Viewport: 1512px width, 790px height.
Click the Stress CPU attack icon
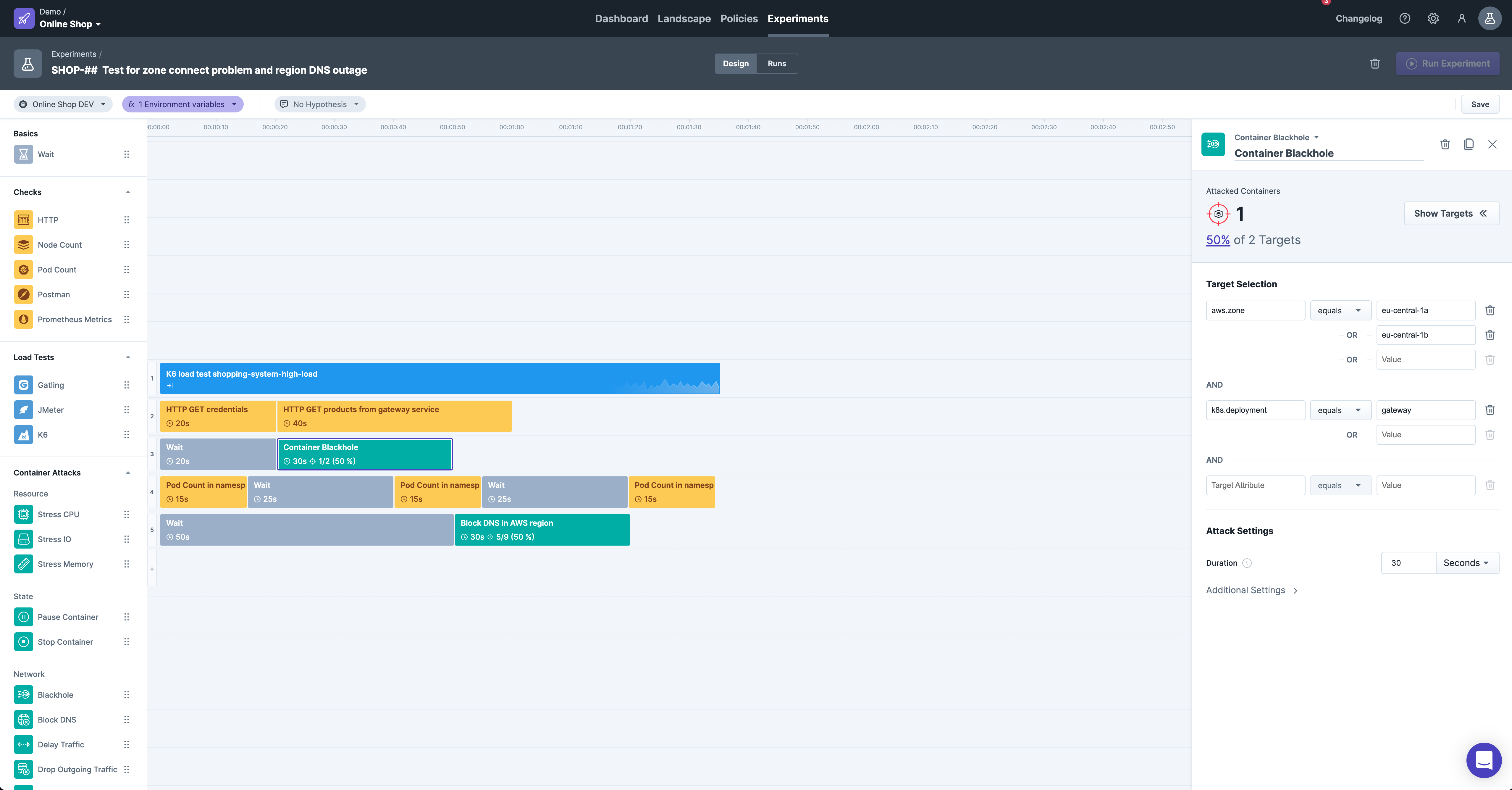23,515
